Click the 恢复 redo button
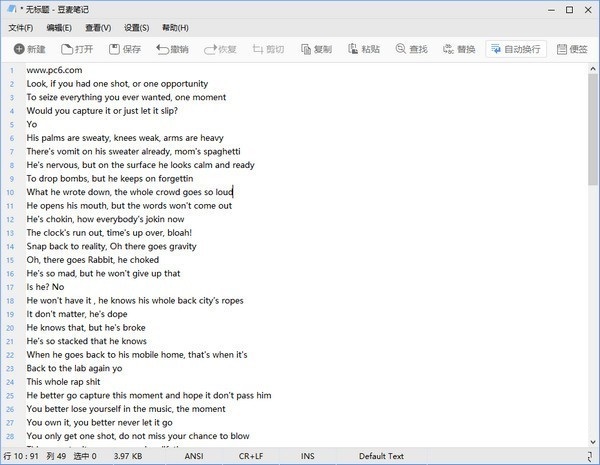 pos(220,49)
